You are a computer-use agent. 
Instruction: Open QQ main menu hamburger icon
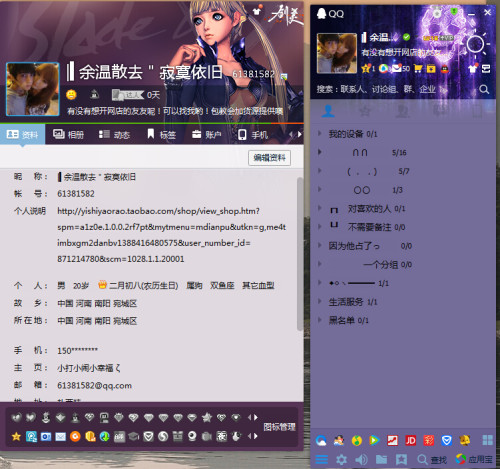point(322,460)
